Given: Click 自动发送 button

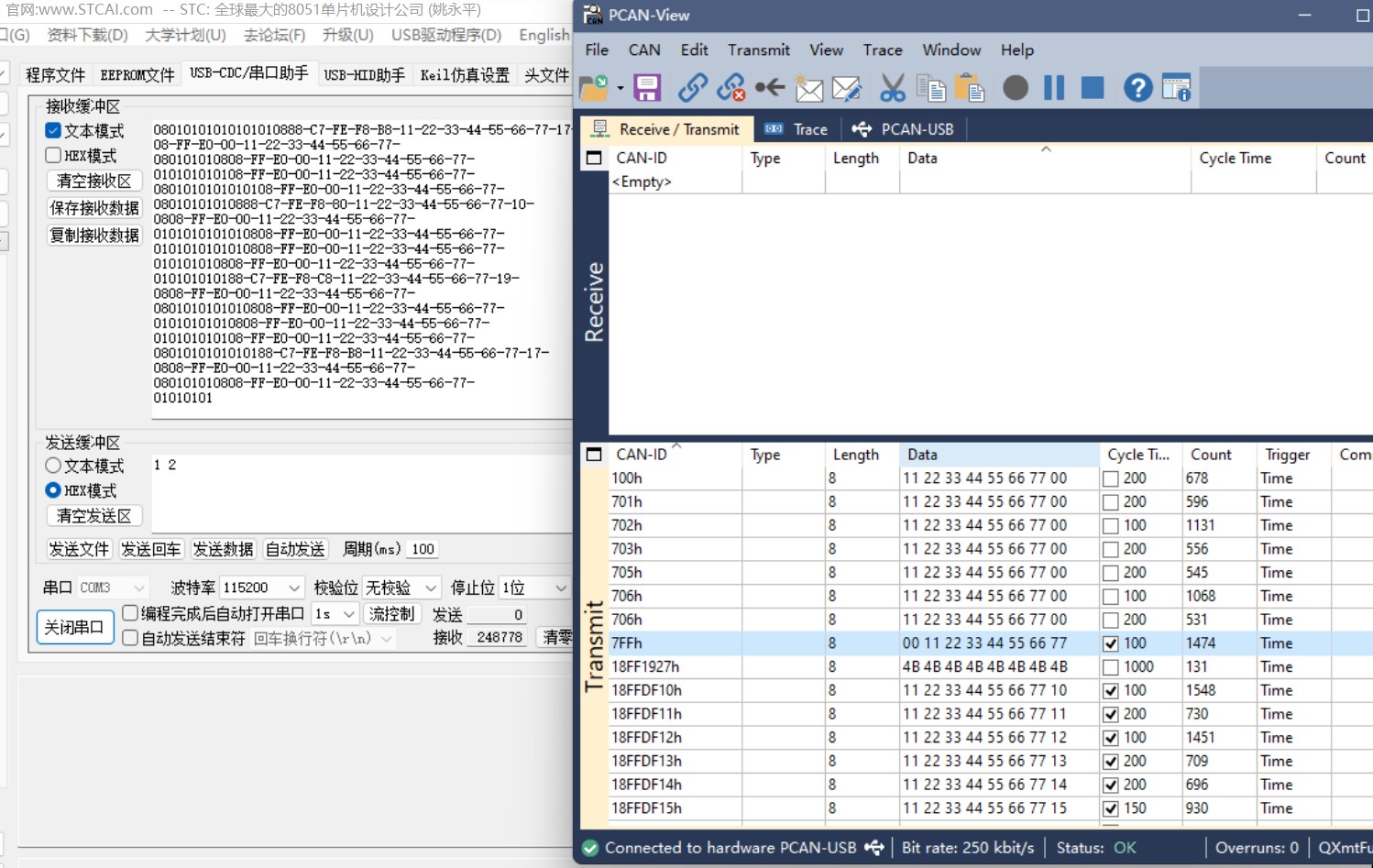Looking at the screenshot, I should 295,549.
